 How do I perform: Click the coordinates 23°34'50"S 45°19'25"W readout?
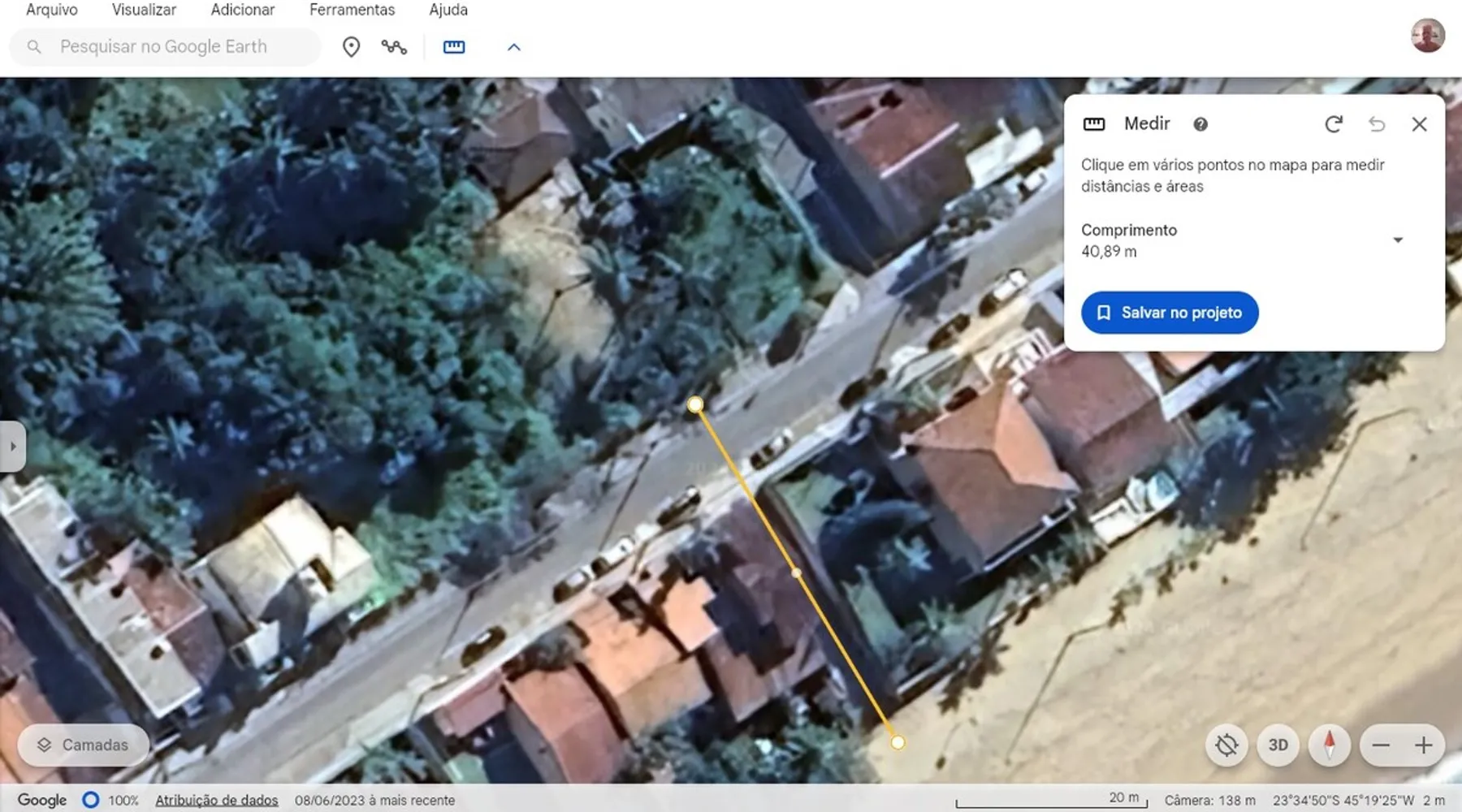(1343, 800)
